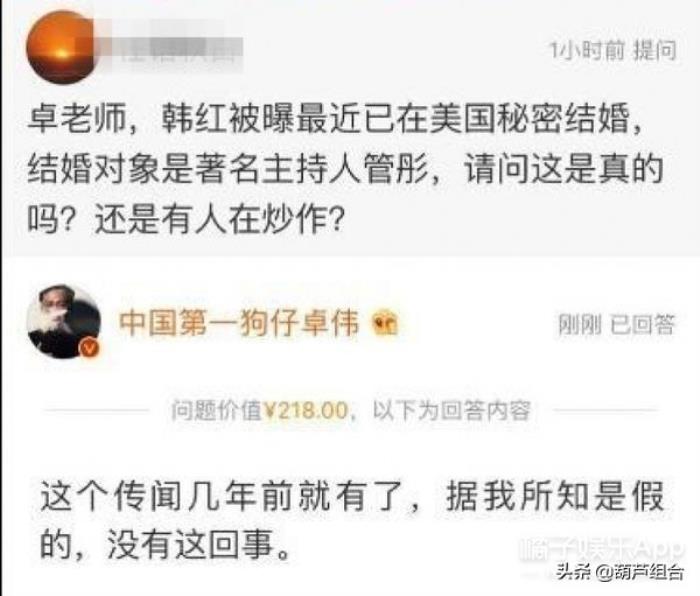Open 卓伟's profile avatar photo
700x596 pixels.
coord(64,321)
